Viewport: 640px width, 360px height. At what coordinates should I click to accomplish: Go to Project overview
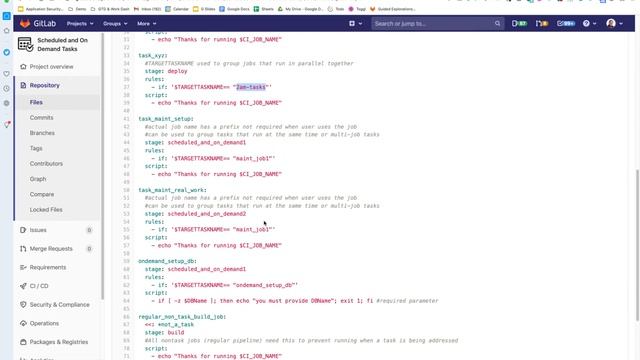[51, 67]
